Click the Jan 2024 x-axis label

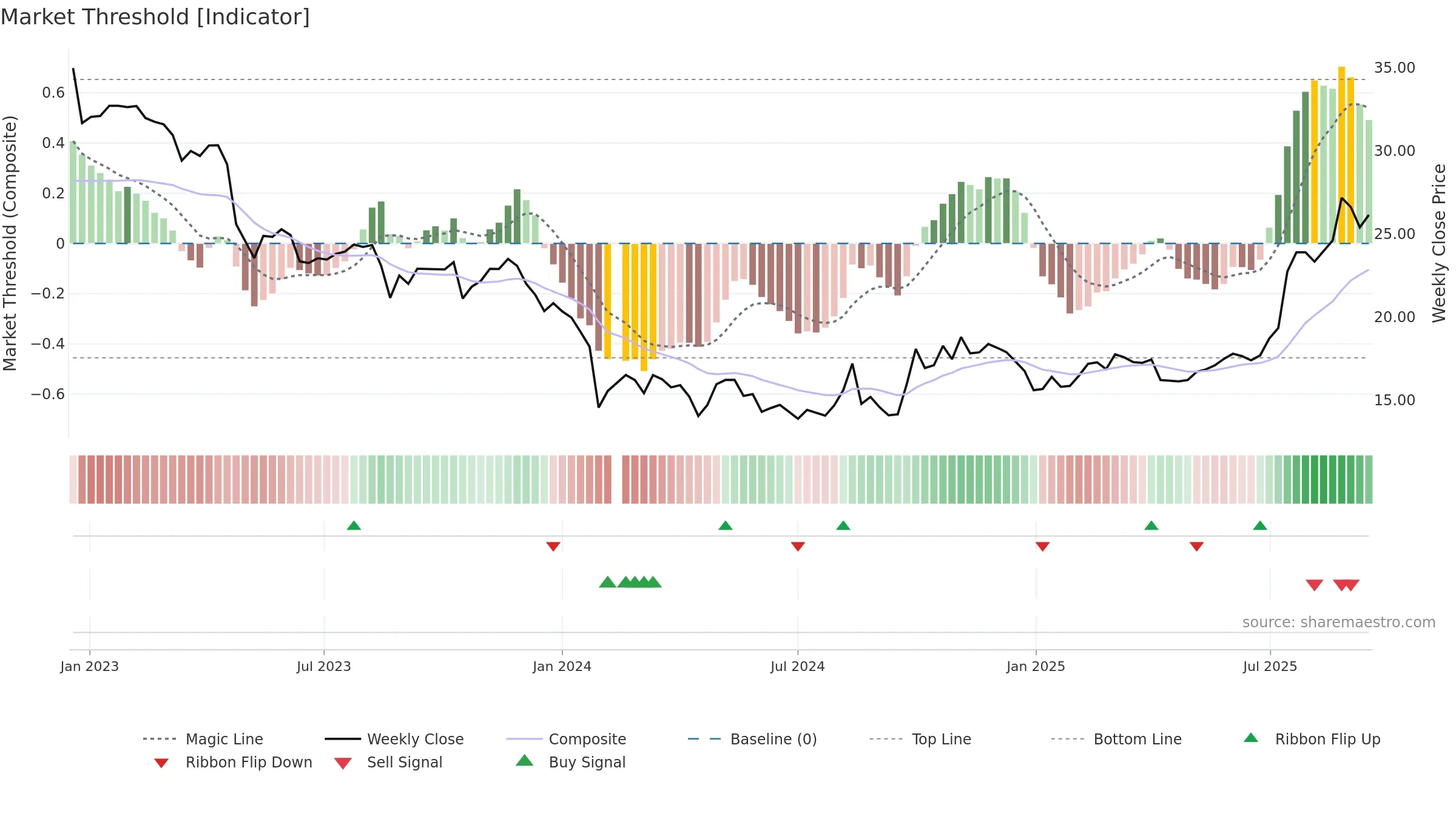click(x=562, y=666)
